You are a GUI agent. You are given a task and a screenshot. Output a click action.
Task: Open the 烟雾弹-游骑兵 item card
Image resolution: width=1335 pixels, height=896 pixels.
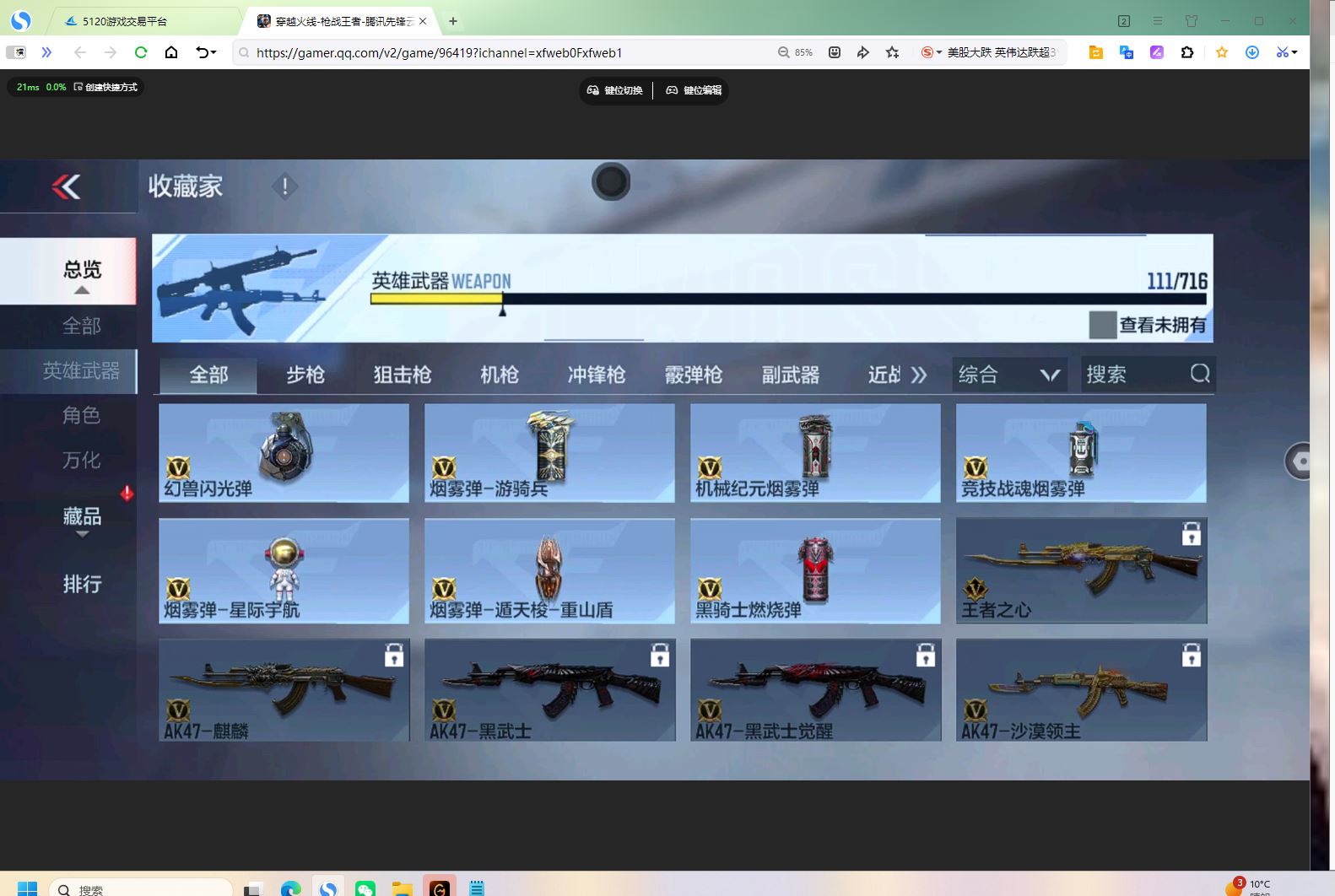549,453
